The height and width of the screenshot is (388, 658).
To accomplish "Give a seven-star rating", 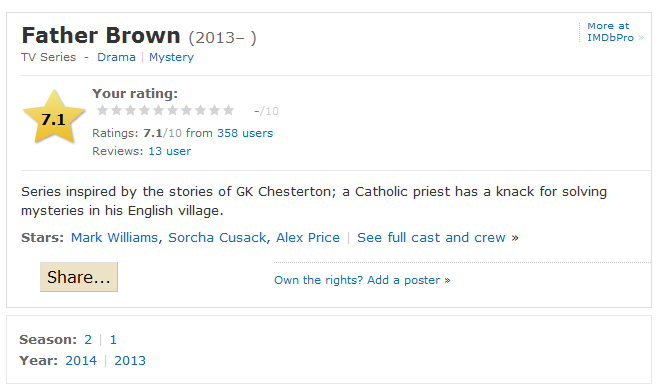I will [186, 110].
